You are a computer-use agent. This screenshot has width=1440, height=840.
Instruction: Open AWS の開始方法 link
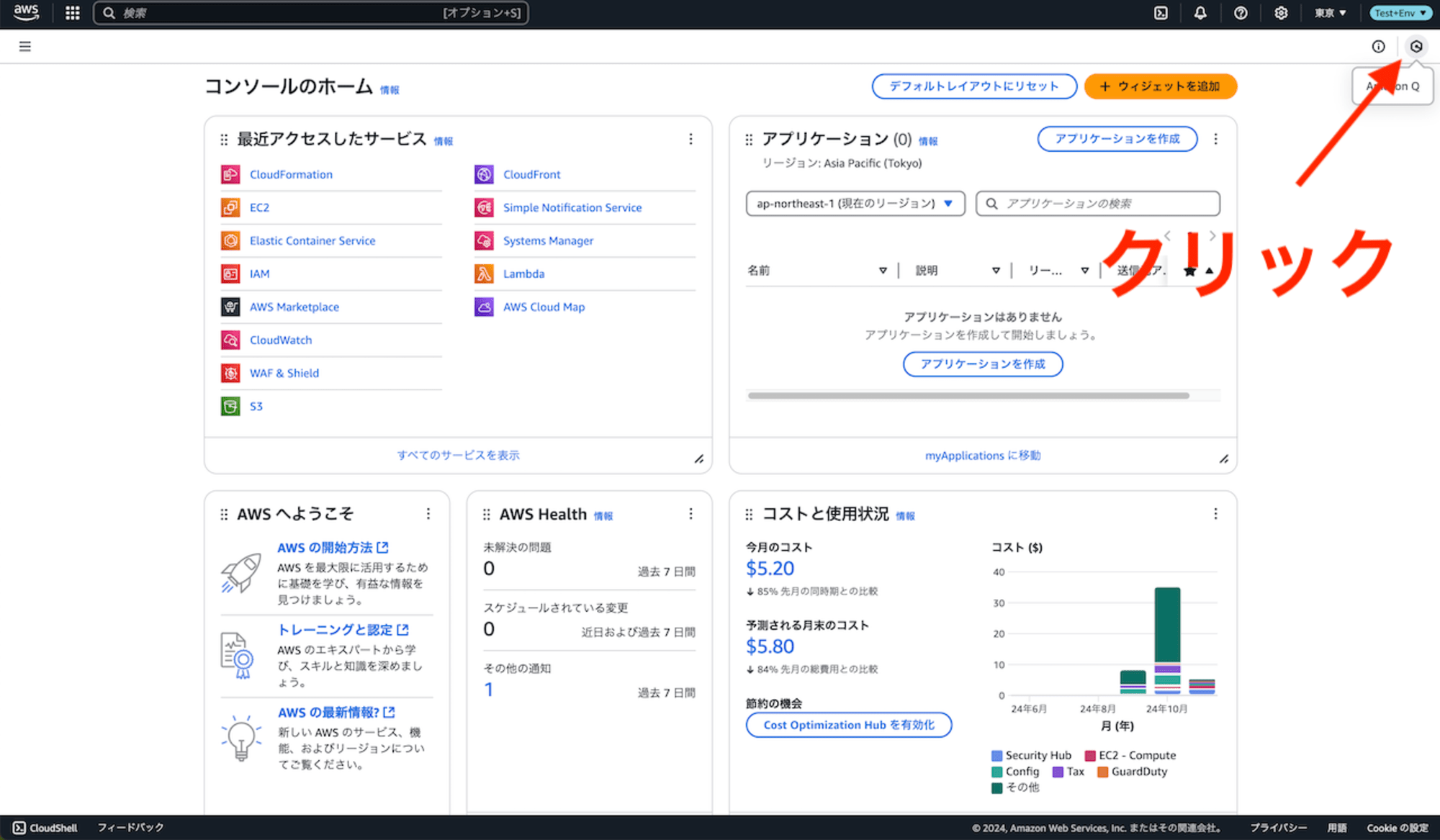(x=333, y=548)
